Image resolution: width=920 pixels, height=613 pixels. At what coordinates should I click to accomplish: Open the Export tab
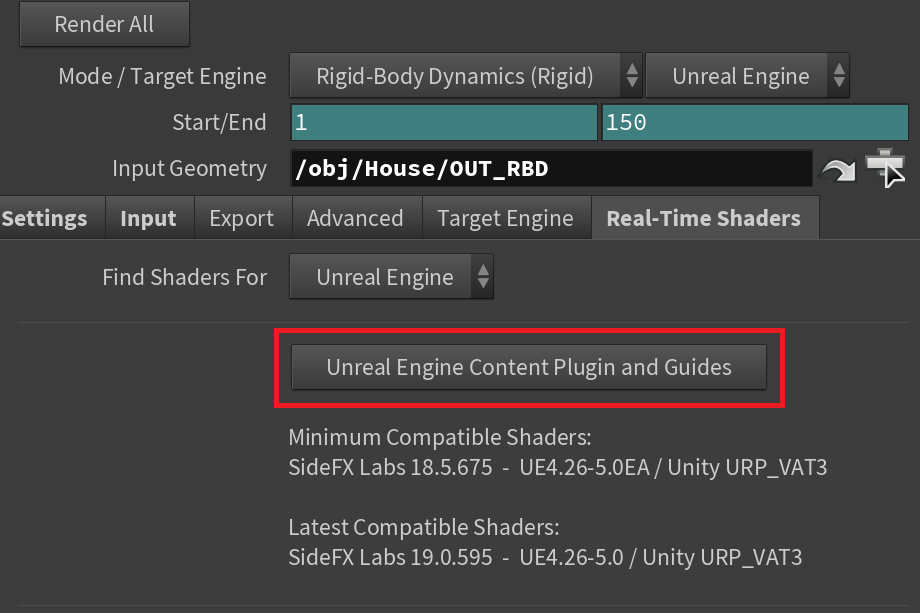(x=242, y=218)
